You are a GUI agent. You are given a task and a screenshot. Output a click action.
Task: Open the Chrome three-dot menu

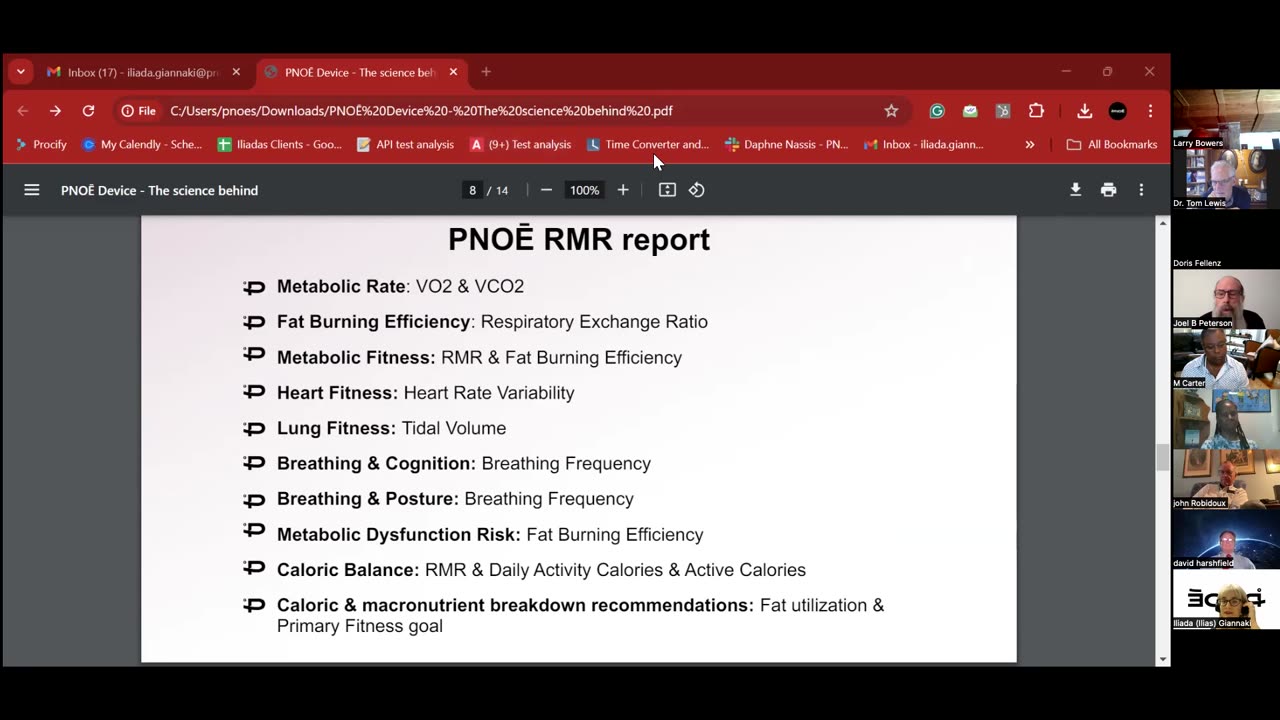point(1150,111)
